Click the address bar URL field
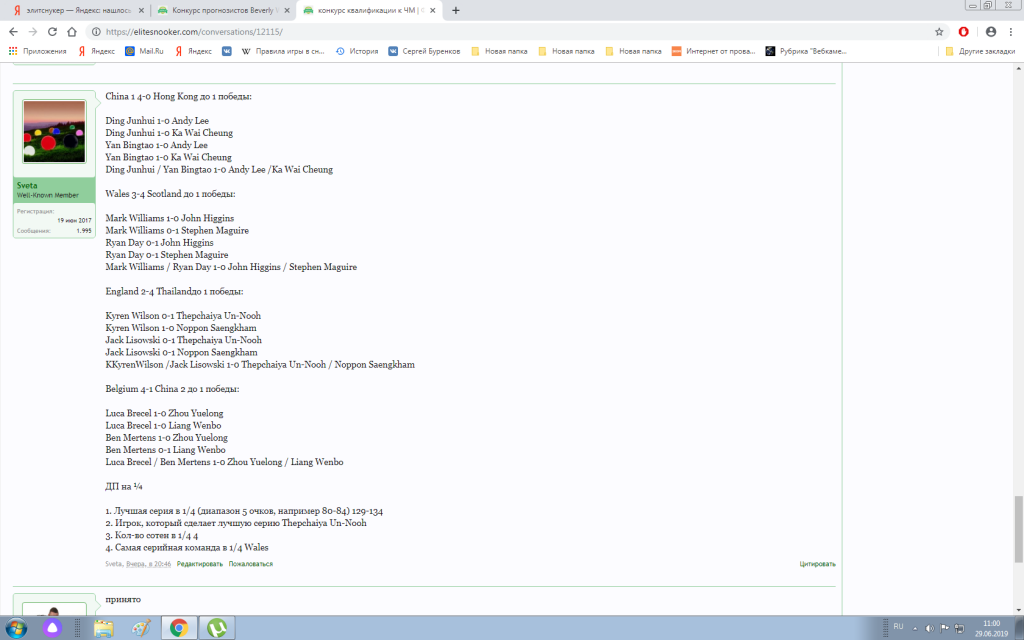The width and height of the screenshot is (1024, 640). 500,31
